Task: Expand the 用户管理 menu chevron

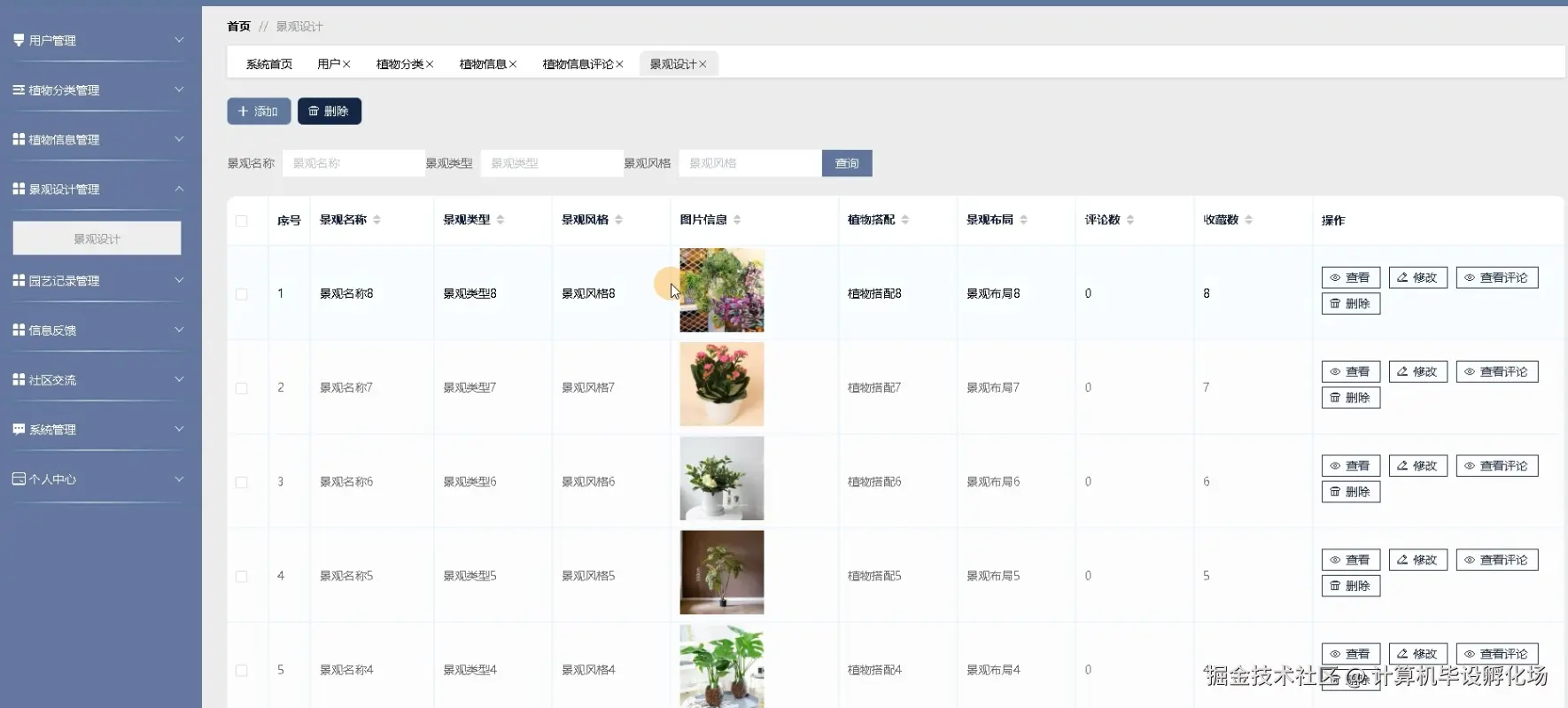Action: (179, 40)
